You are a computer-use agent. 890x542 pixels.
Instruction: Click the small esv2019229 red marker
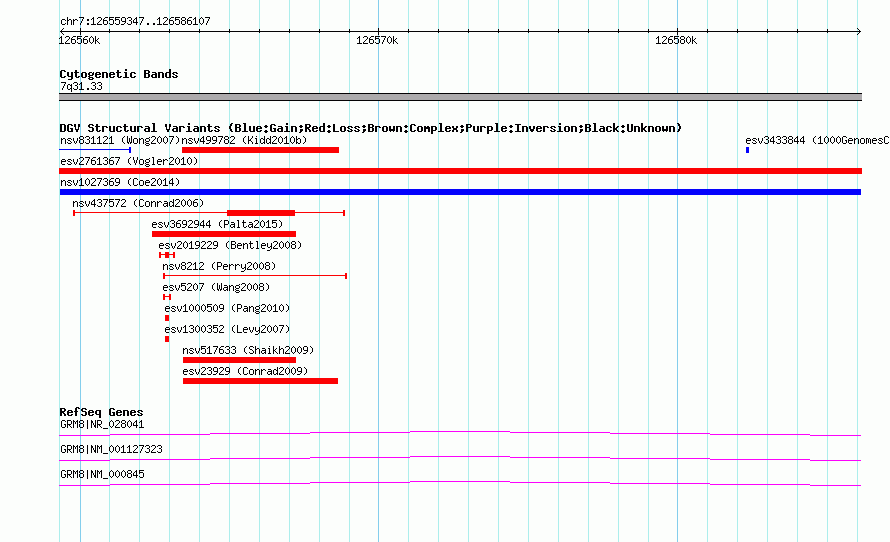(167, 255)
